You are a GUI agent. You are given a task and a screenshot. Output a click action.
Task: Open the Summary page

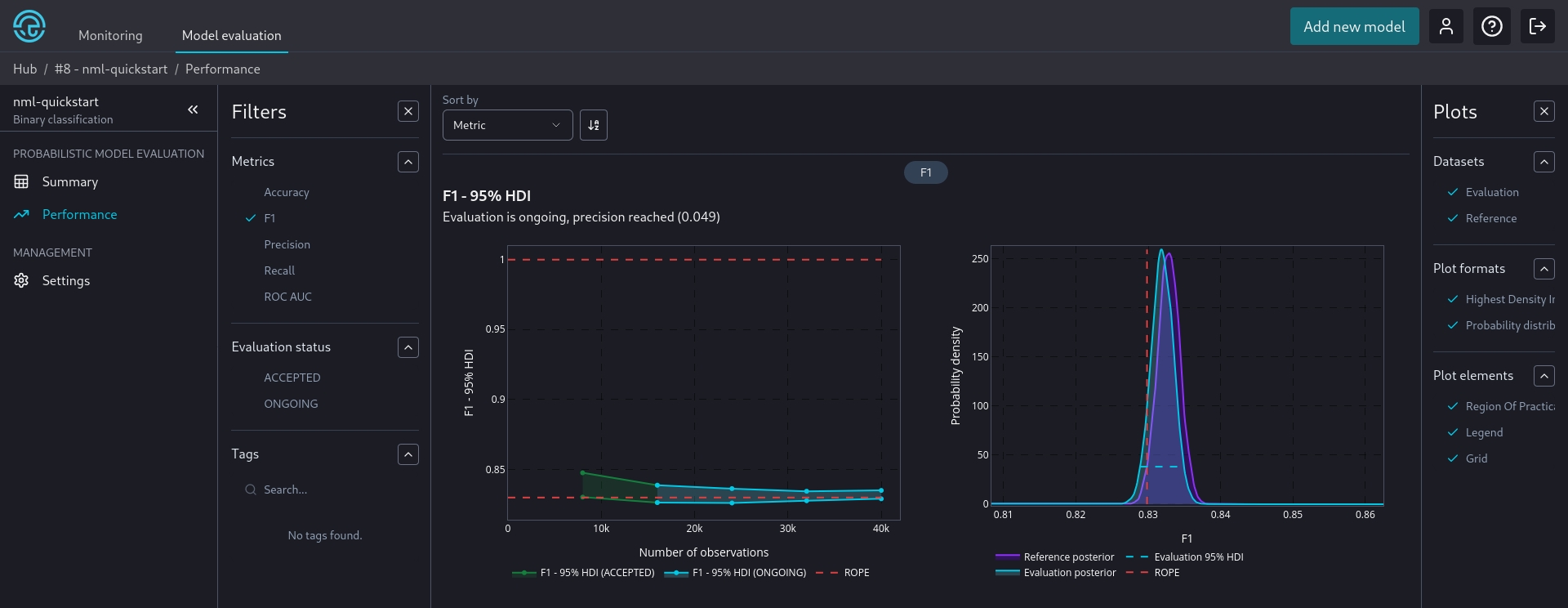(x=69, y=181)
